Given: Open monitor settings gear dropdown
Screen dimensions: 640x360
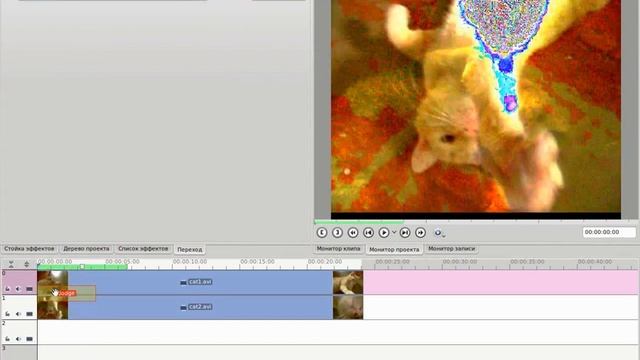Looking at the screenshot, I should 440,233.
